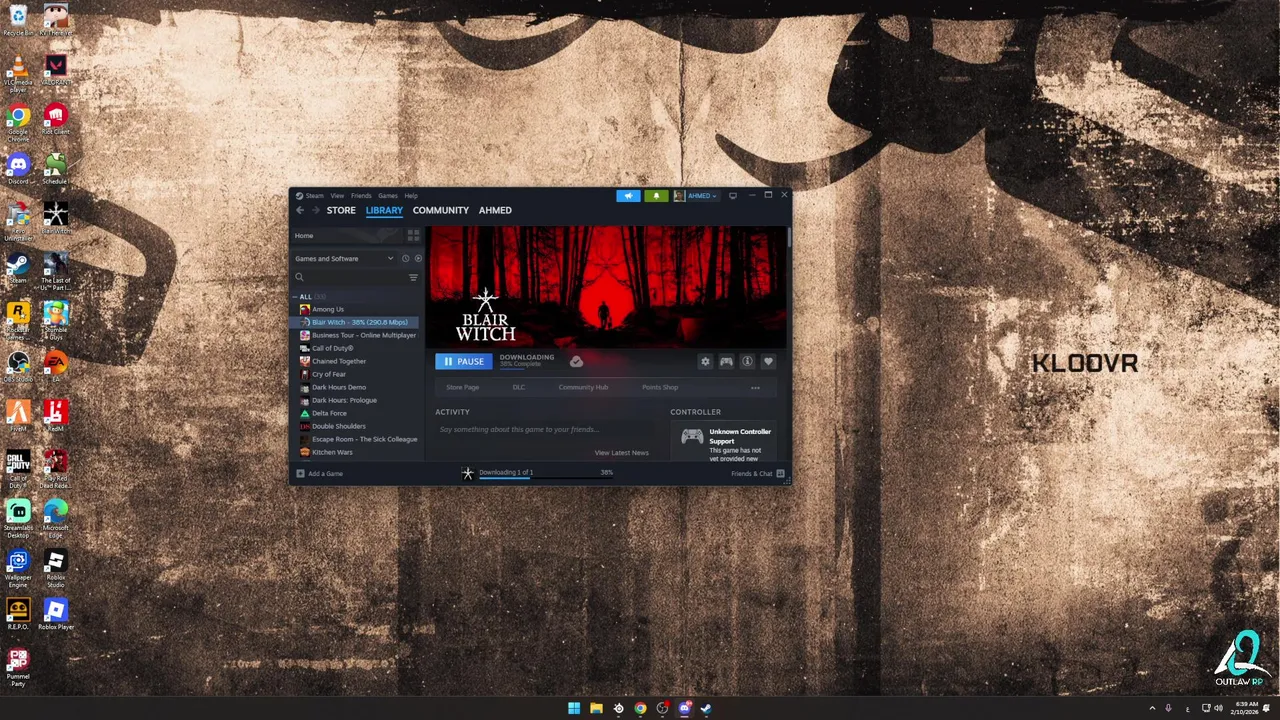The image size is (1280, 720).
Task: Favorite Blair Witch with the heart icon
Action: click(768, 361)
